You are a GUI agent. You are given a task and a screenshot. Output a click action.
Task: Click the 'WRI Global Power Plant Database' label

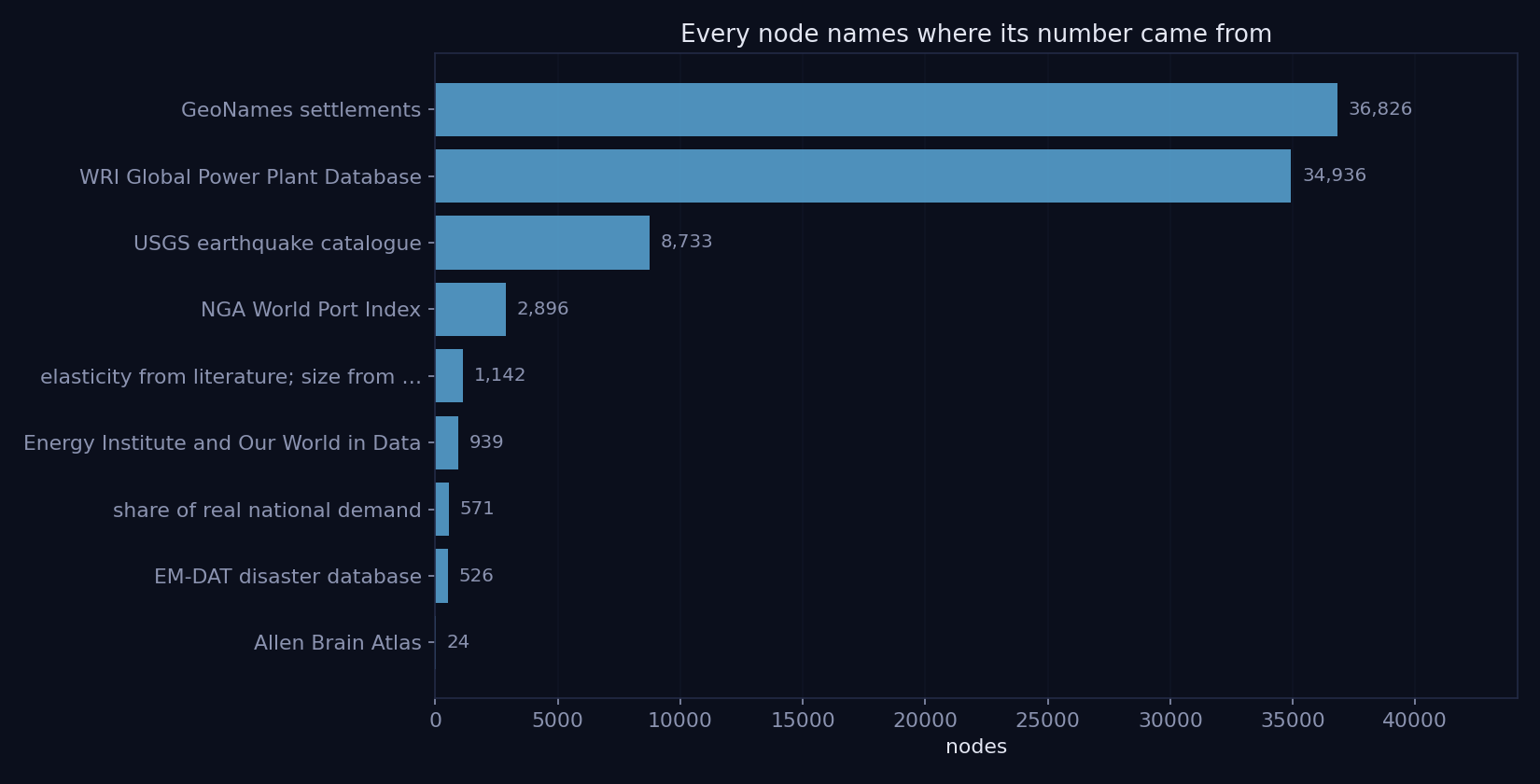pos(250,177)
